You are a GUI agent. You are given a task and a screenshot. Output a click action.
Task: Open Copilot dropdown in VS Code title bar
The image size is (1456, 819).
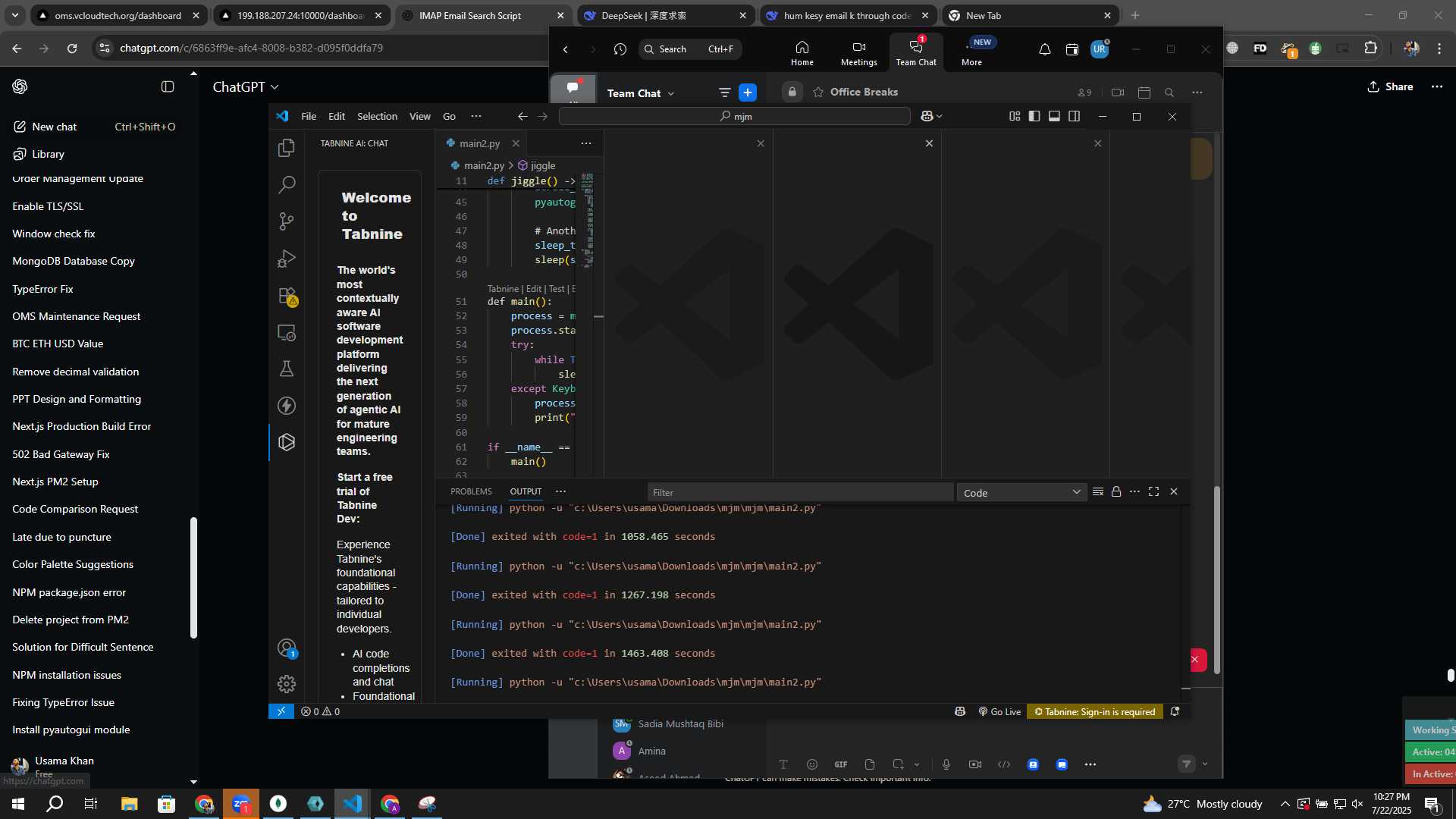click(931, 116)
